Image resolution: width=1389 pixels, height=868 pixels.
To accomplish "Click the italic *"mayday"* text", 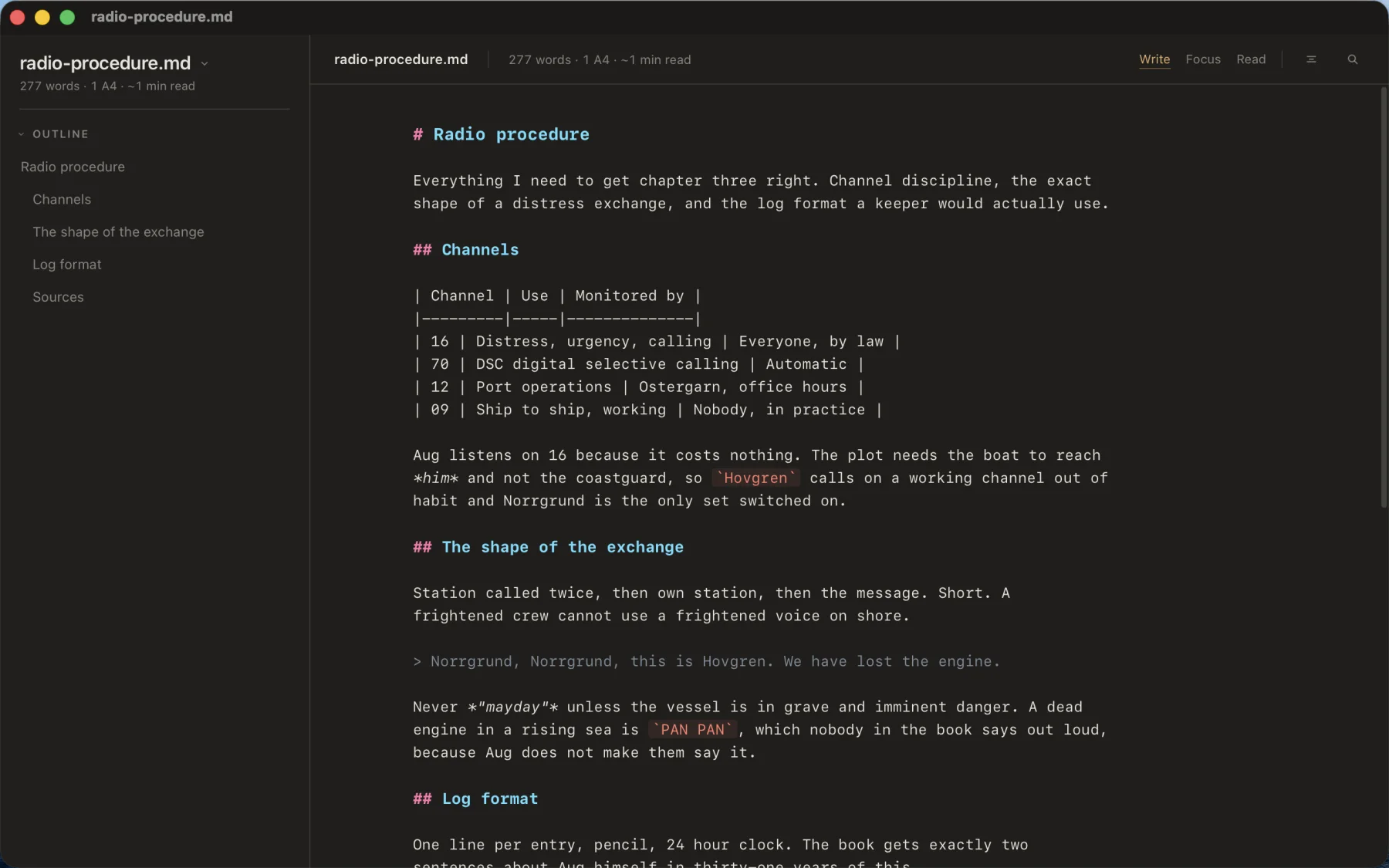I will (513, 707).
